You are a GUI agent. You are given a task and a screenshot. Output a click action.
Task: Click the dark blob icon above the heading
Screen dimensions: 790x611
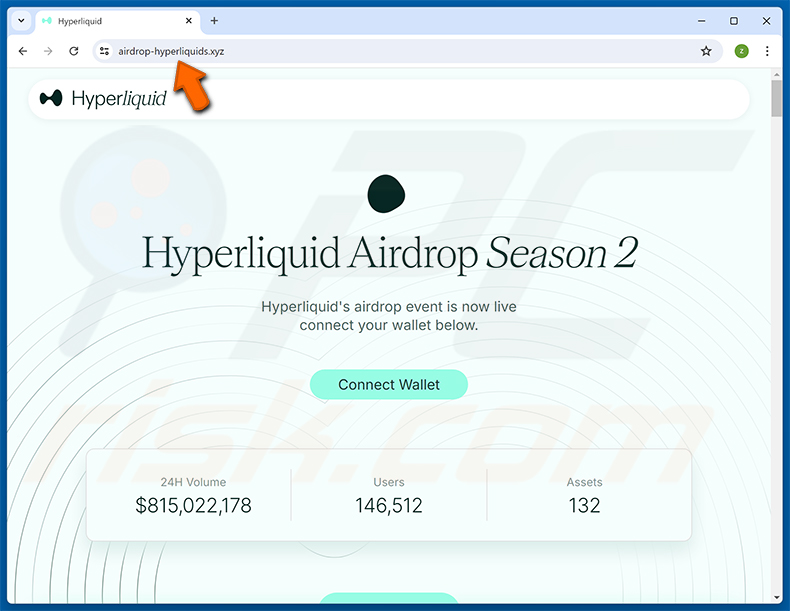tap(386, 194)
